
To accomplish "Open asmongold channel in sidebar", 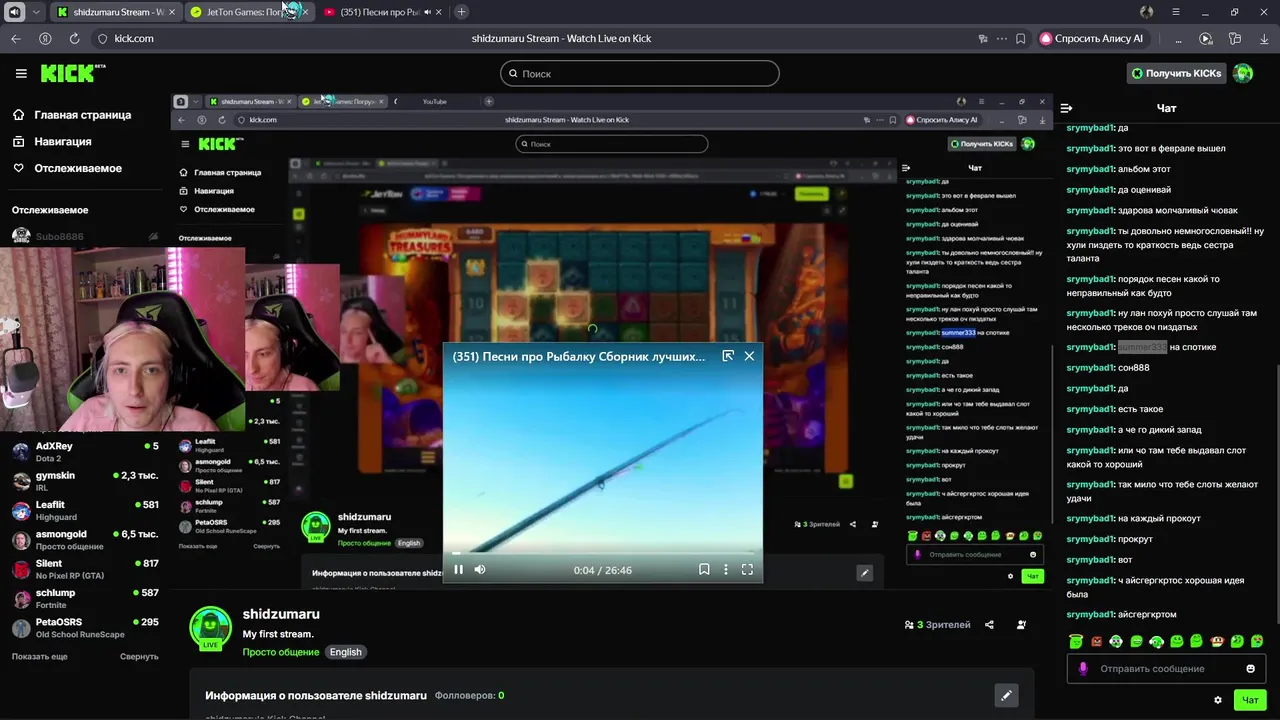I will click(x=85, y=540).
